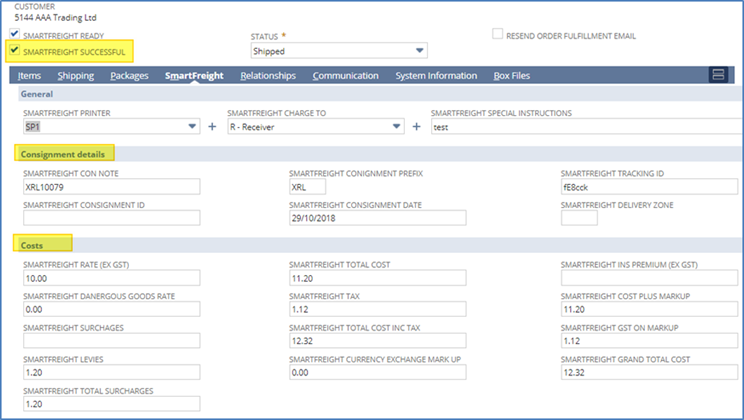Click SmartFreight Con Note field XRL10079
The width and height of the screenshot is (744, 420).
(112, 187)
